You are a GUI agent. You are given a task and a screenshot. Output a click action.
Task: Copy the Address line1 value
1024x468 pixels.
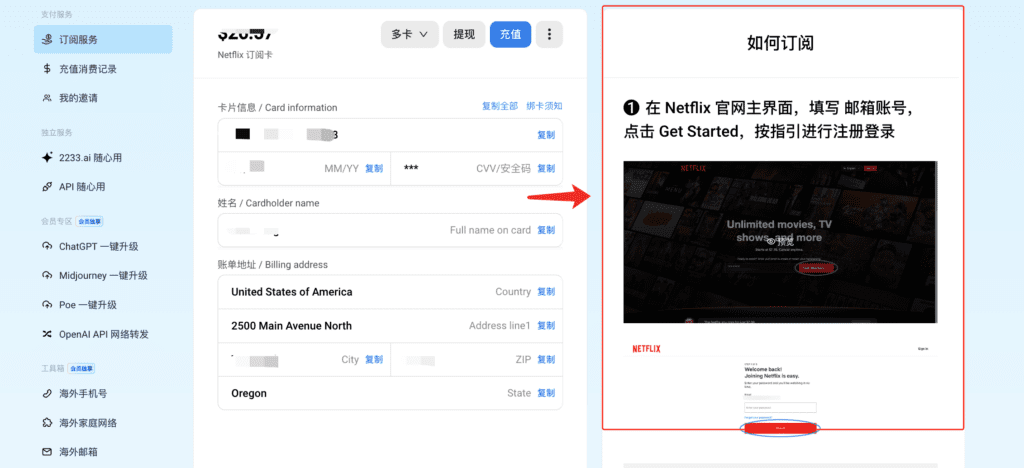pyautogui.click(x=546, y=326)
